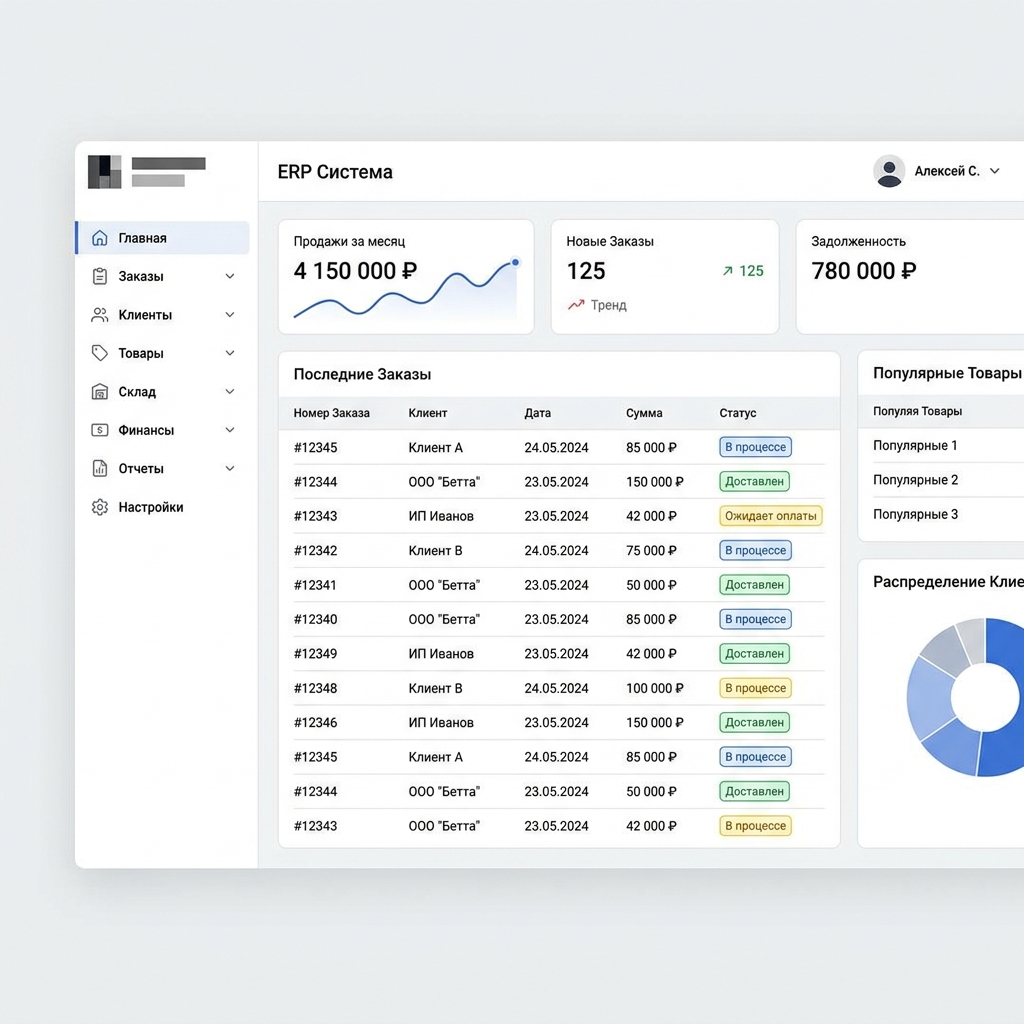
Task: Click the endpoint dot on sales chart
Action: point(515,263)
